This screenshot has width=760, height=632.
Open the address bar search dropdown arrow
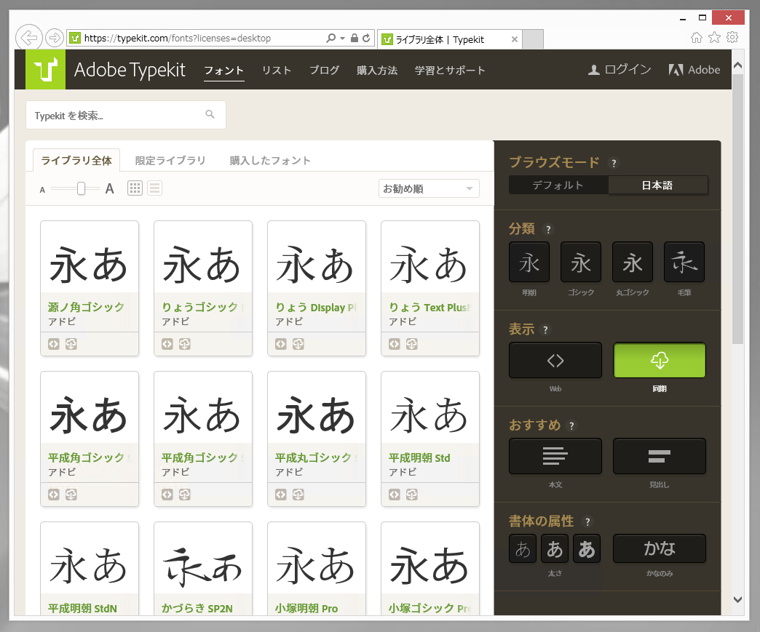tap(342, 38)
